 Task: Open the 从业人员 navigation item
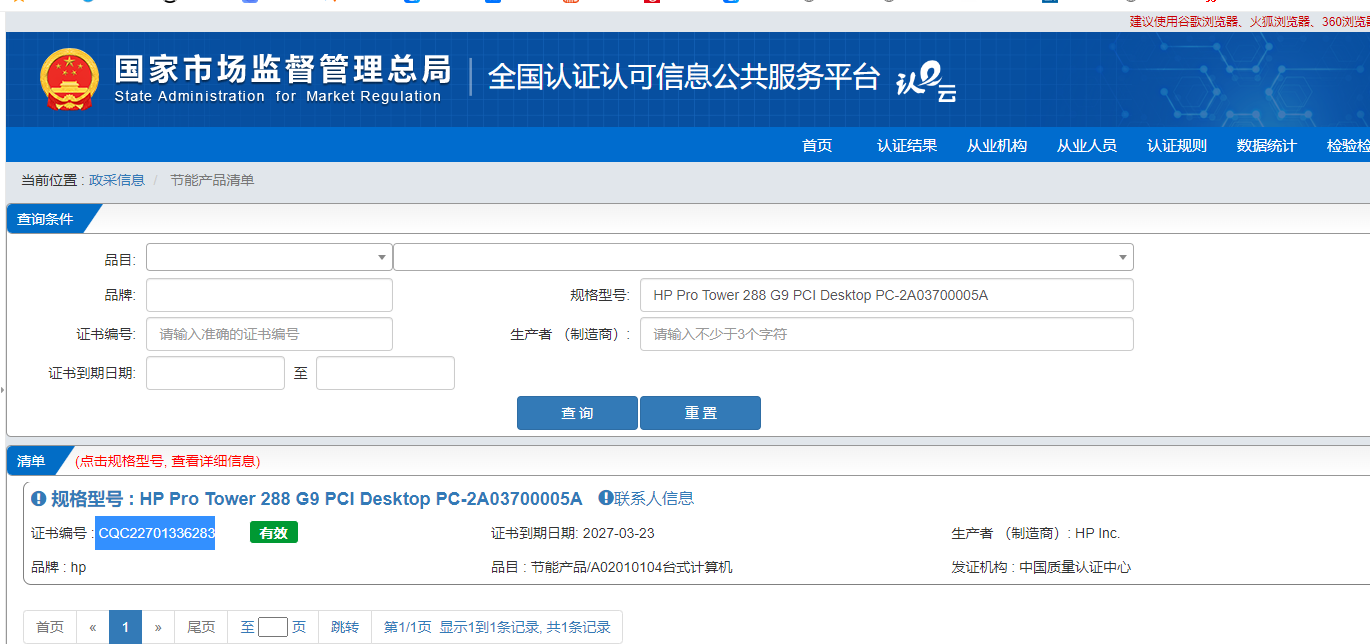click(x=1087, y=145)
